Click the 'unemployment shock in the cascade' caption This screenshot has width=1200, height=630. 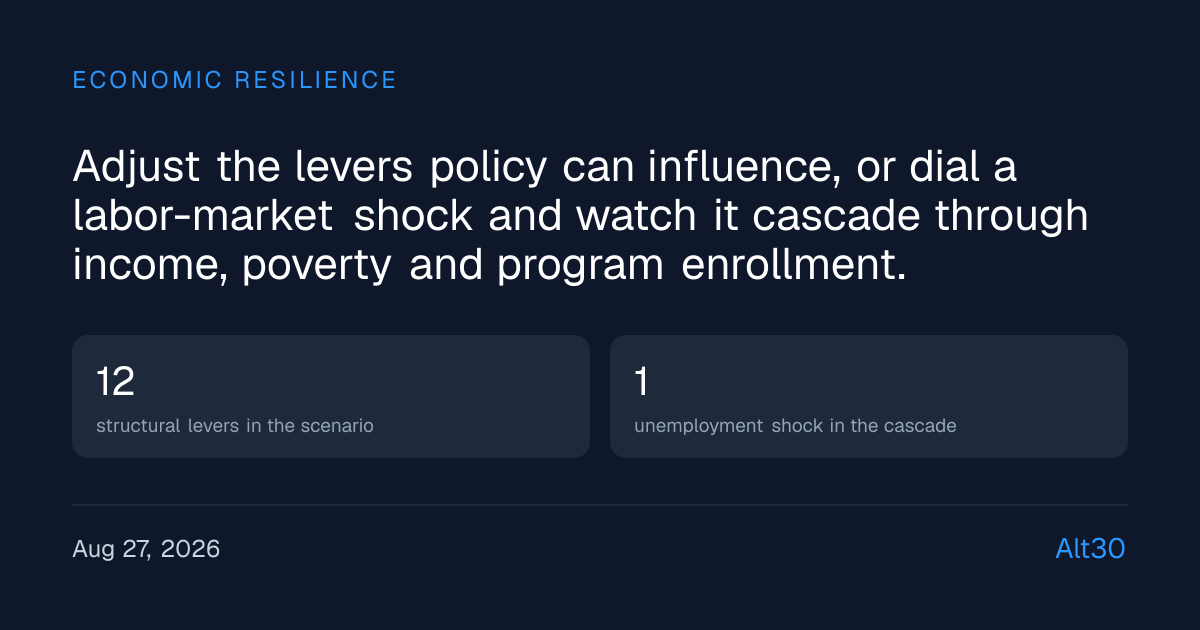pos(795,426)
